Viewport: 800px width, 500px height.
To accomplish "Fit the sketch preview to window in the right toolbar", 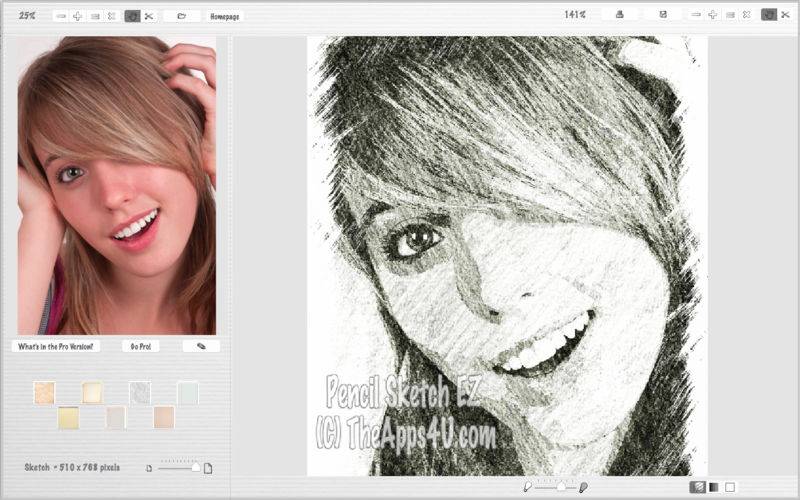I will coord(746,15).
